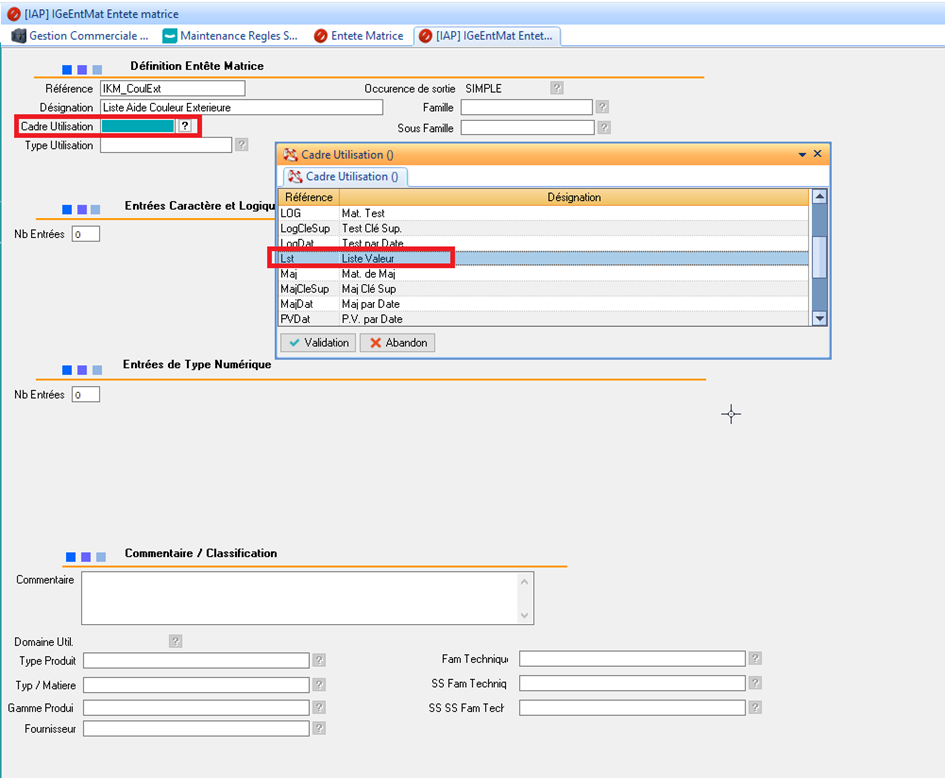The width and height of the screenshot is (945, 779).
Task: Select the MajCleSup row in the list
Action: 543,289
